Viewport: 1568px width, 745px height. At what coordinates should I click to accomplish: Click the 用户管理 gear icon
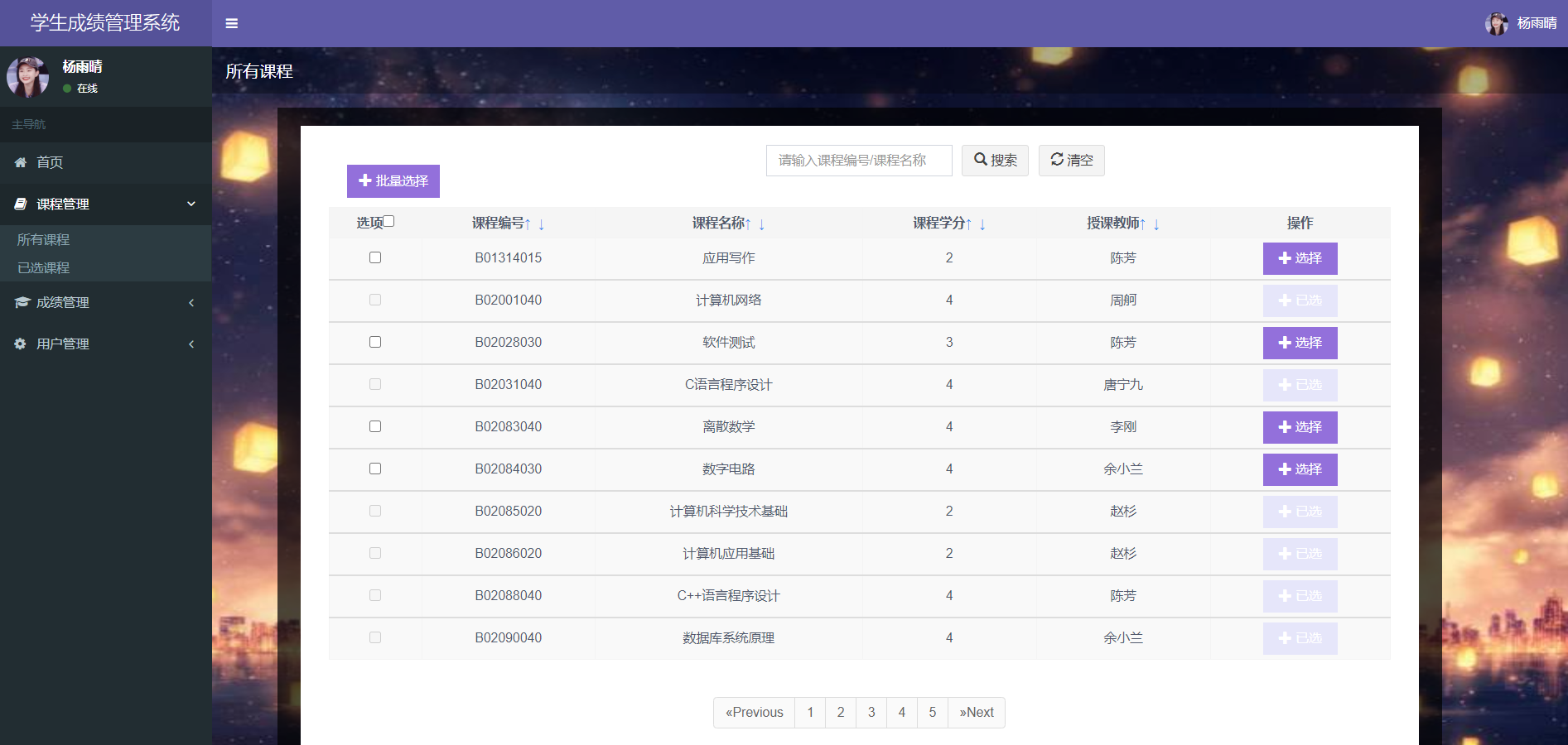(x=21, y=344)
